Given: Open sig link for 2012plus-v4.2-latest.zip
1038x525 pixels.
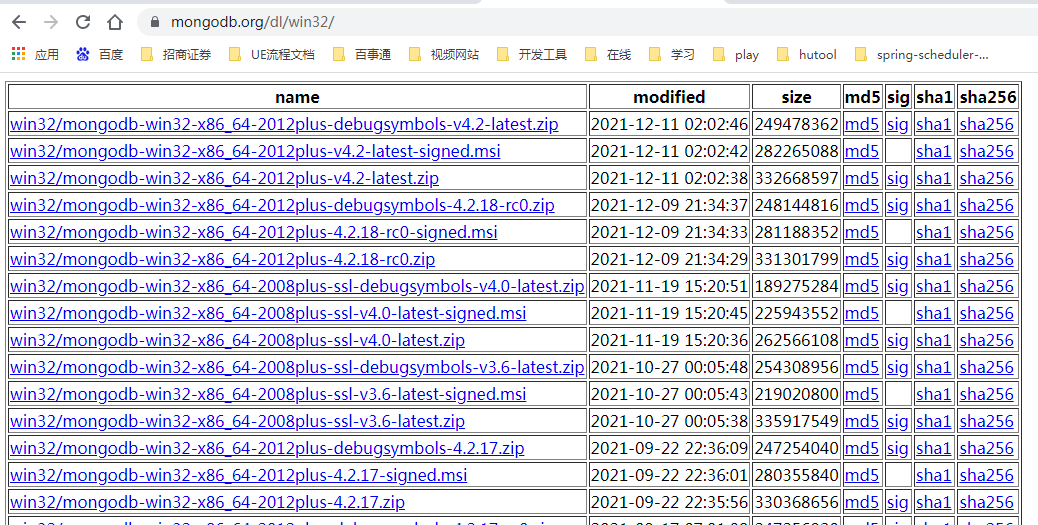Looking at the screenshot, I should coord(898,178).
